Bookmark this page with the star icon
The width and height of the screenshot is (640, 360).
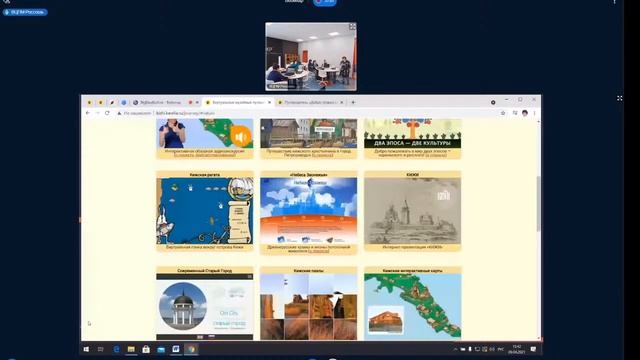tap(503, 113)
